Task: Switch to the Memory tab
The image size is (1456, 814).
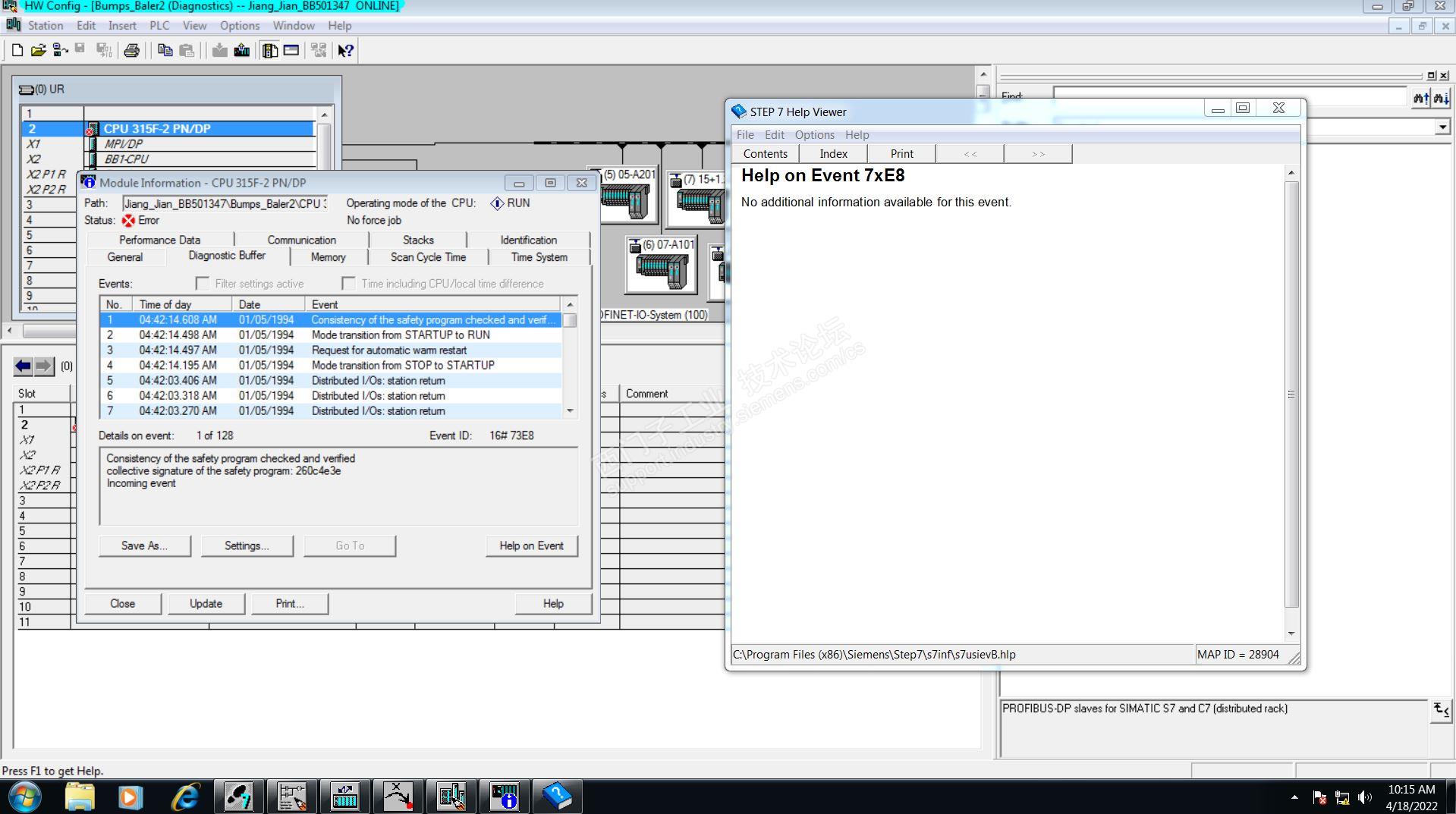Action: pyautogui.click(x=328, y=257)
